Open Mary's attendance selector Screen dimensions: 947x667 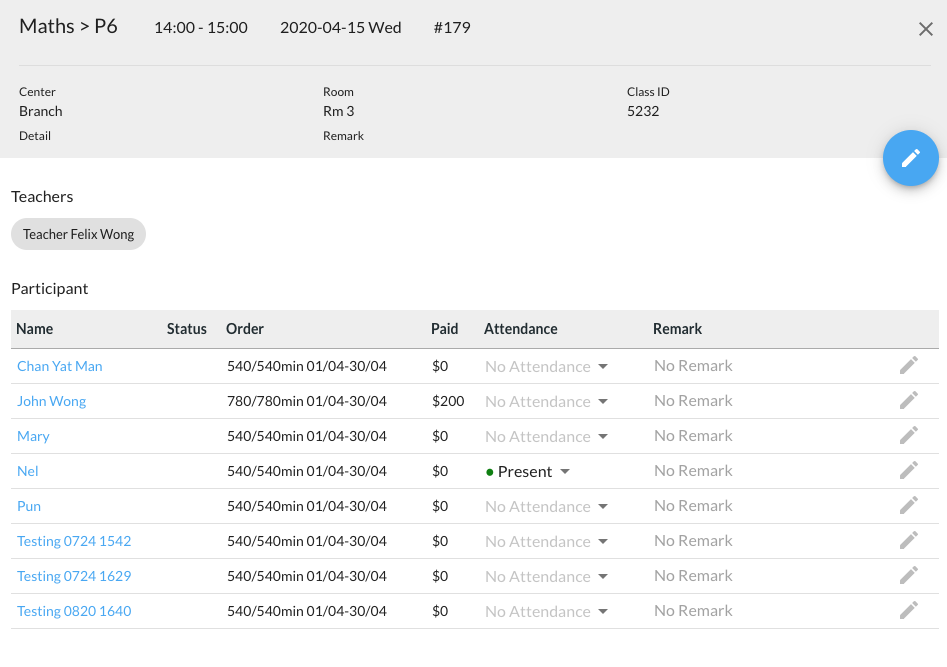tap(547, 437)
